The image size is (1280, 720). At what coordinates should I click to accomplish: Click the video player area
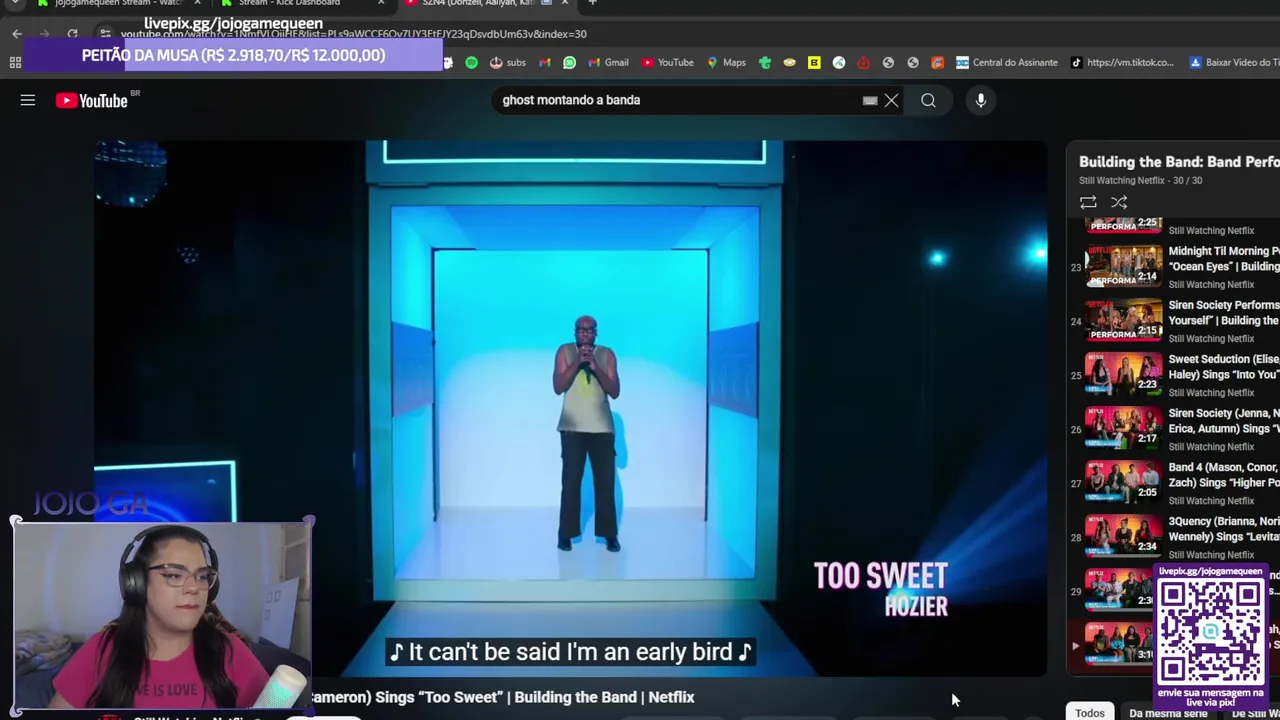pyautogui.click(x=571, y=408)
